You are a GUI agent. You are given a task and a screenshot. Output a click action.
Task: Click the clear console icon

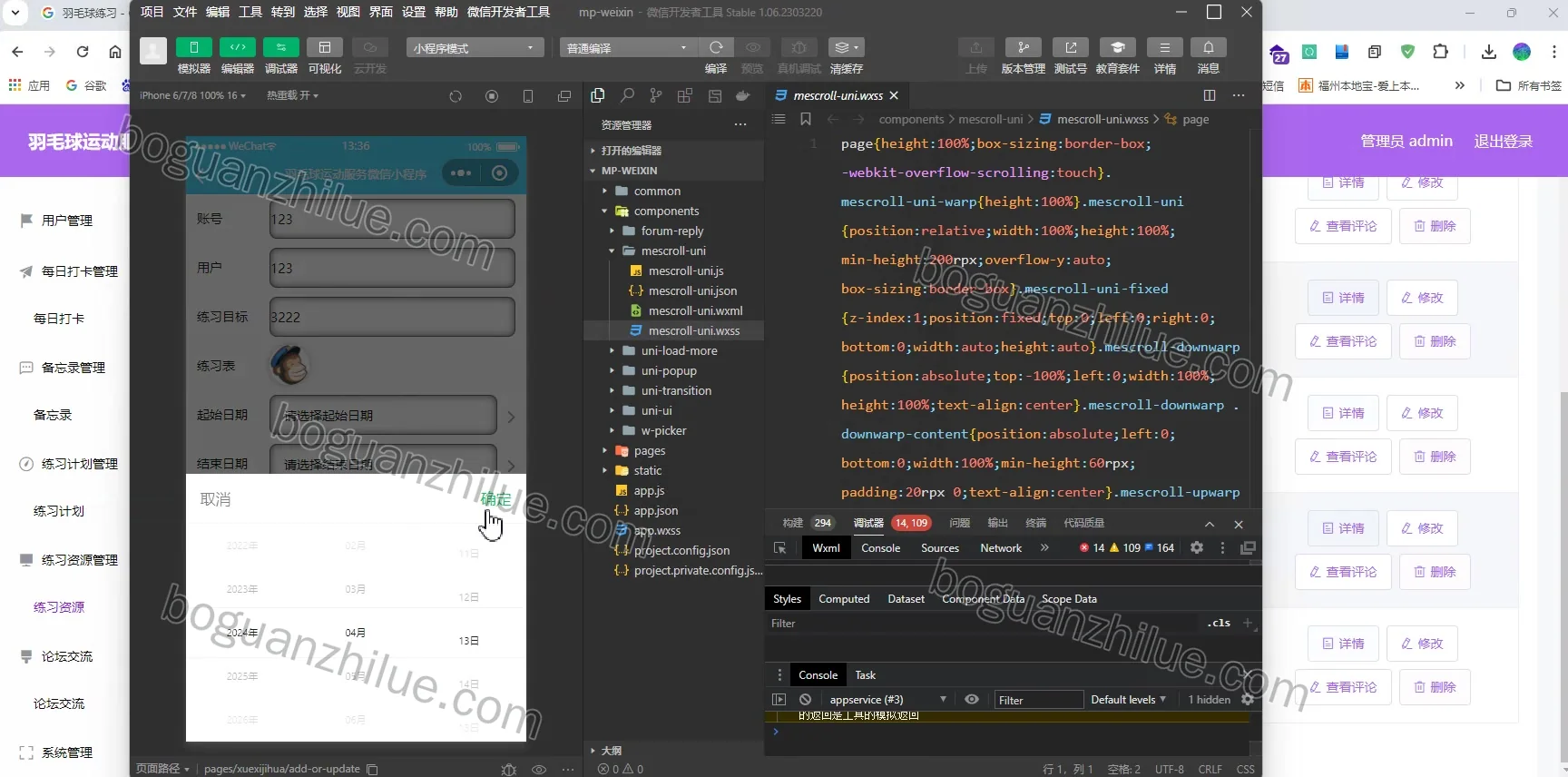(x=805, y=699)
